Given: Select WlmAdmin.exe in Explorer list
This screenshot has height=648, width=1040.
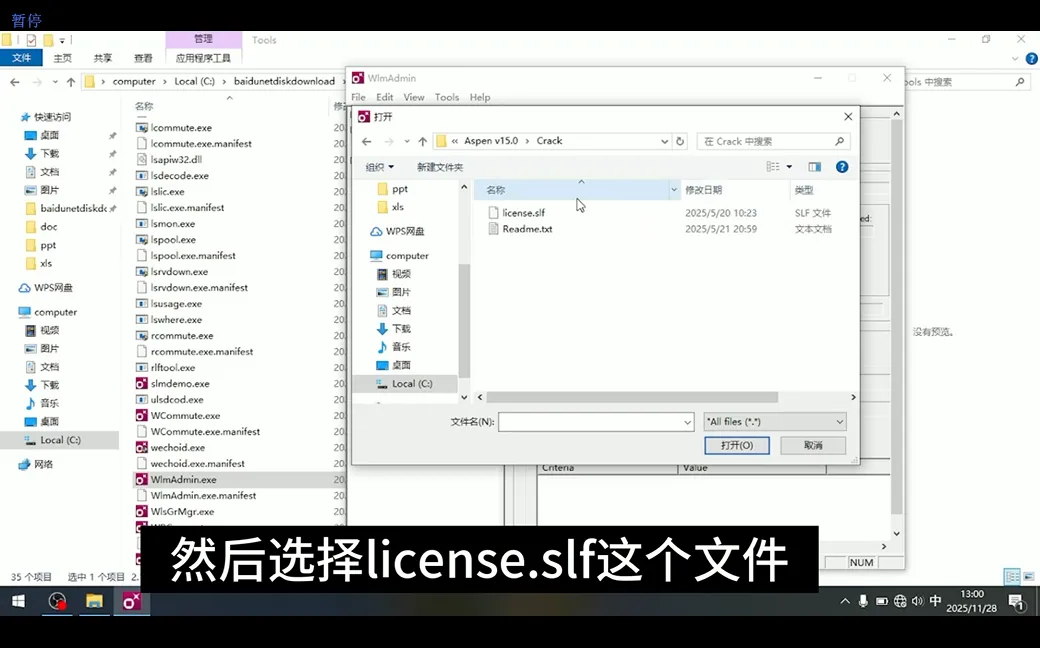Looking at the screenshot, I should click(183, 480).
